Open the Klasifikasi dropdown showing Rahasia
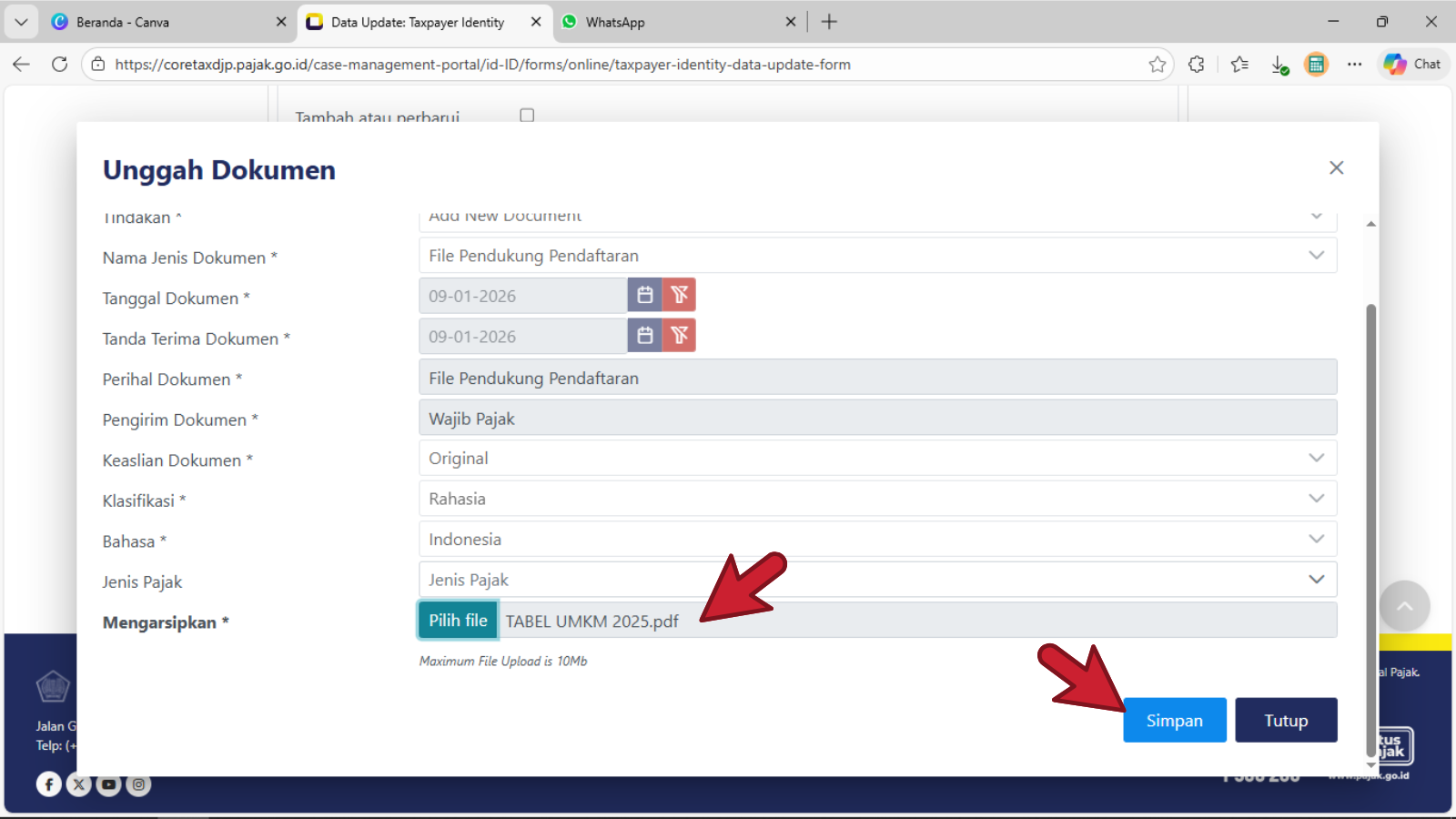This screenshot has height=819, width=1456. (877, 499)
